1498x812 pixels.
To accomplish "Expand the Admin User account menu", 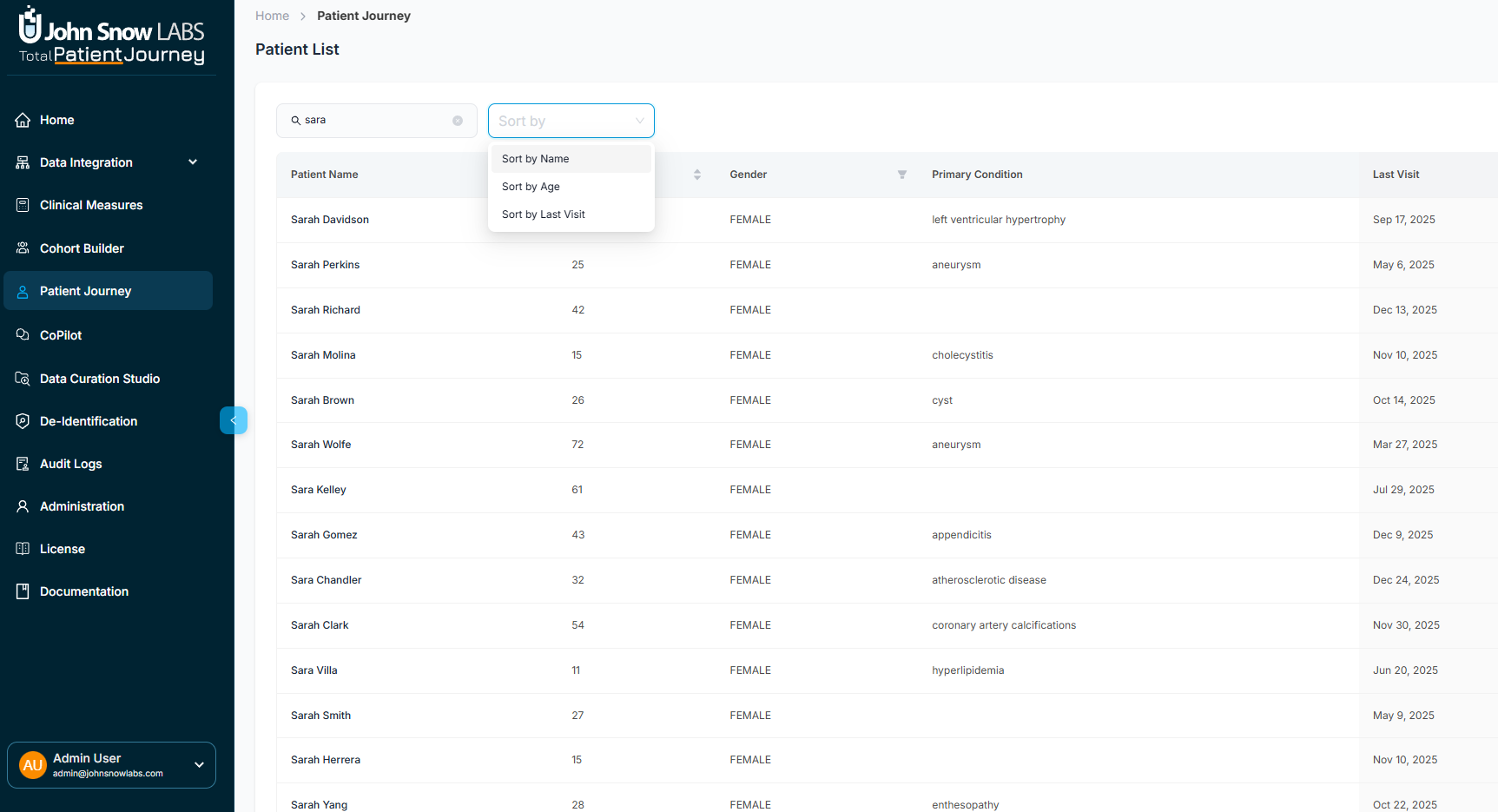I will click(198, 765).
